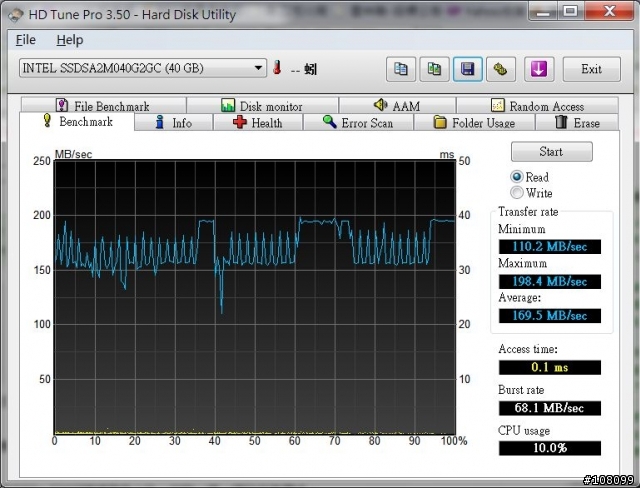640x488 pixels.
Task: Click the CPU usage value 10.0%
Action: (x=550, y=448)
